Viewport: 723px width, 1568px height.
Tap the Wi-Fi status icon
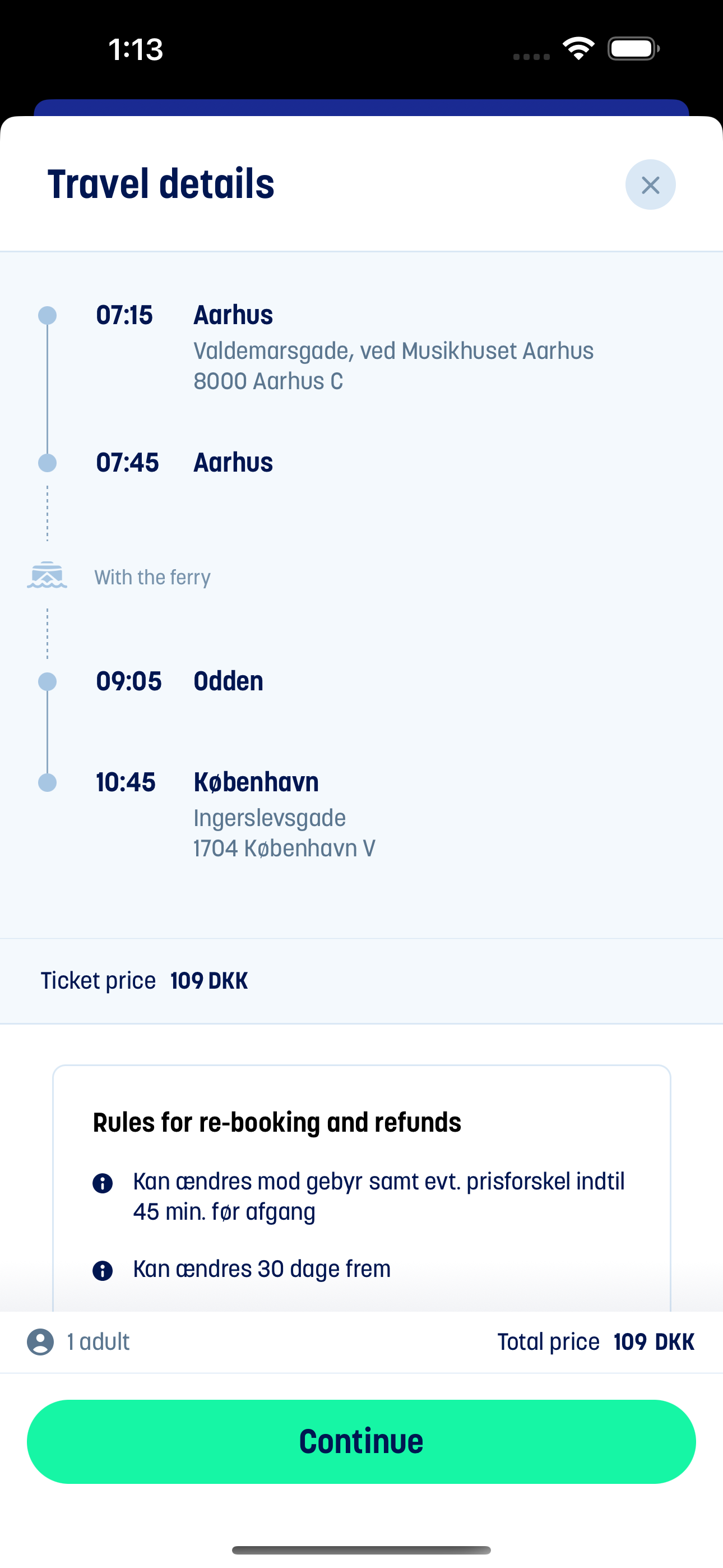point(578,49)
